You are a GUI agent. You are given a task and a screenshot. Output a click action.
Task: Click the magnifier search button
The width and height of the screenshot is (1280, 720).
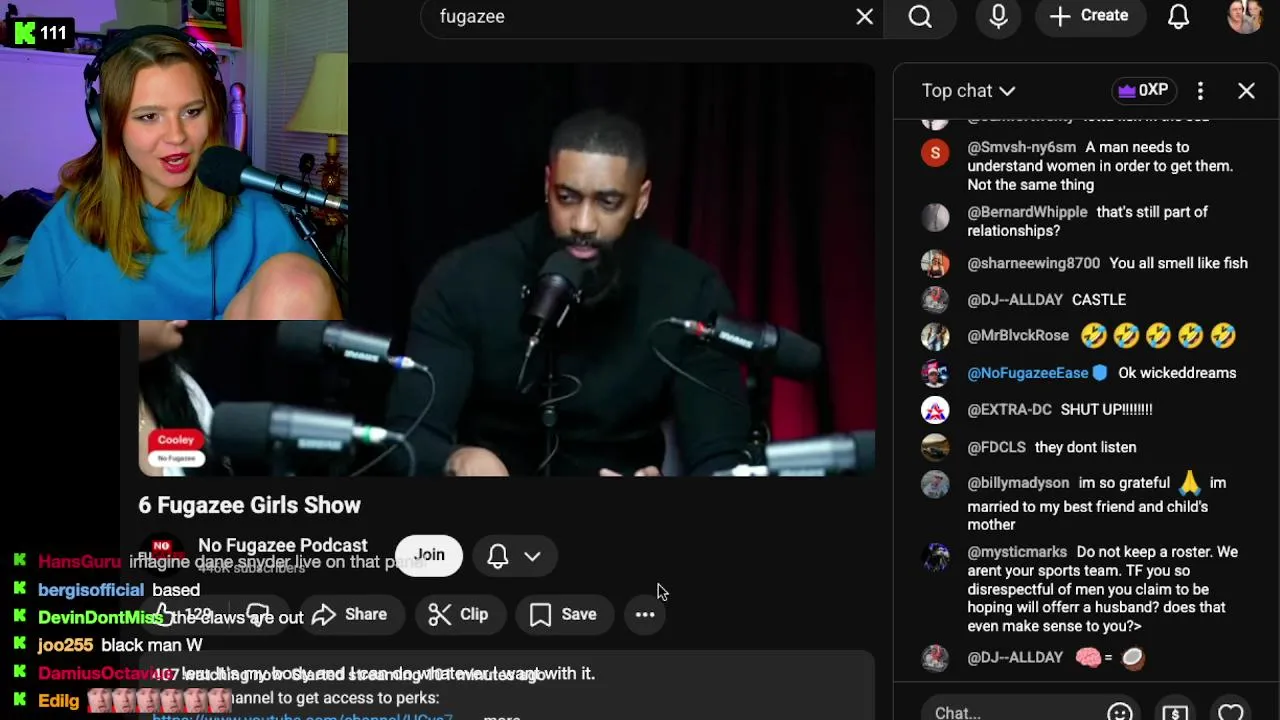coord(920,17)
